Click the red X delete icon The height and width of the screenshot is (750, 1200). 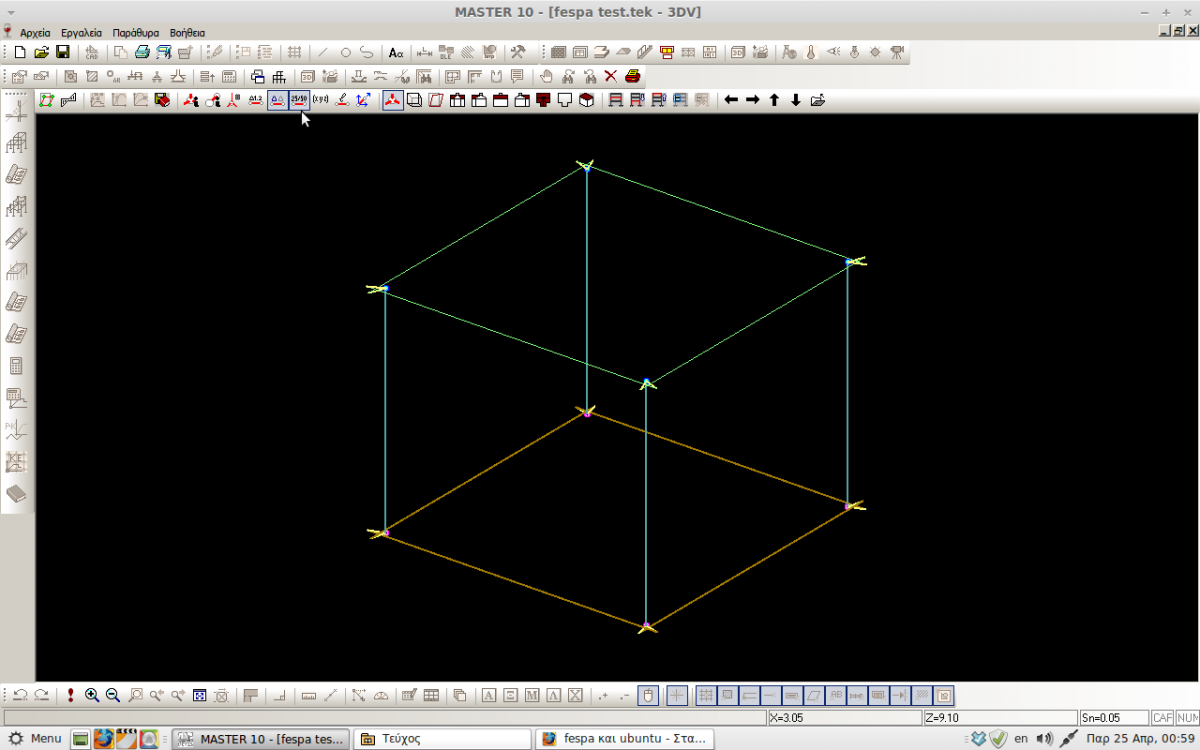coord(611,76)
